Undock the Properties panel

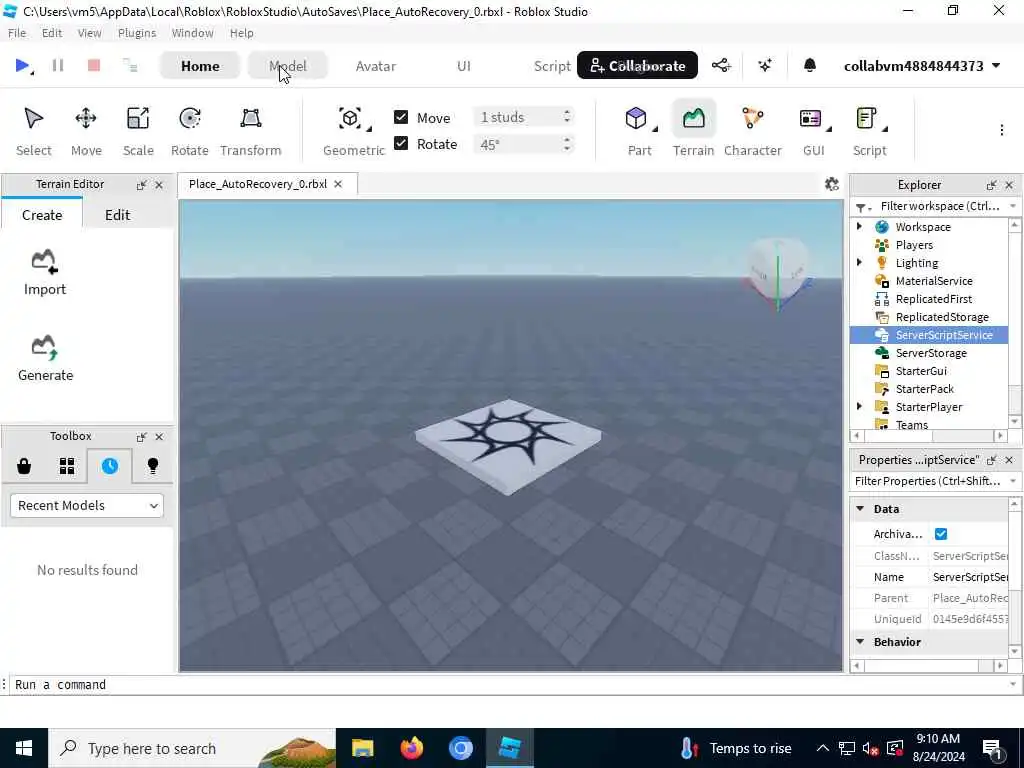(991, 460)
